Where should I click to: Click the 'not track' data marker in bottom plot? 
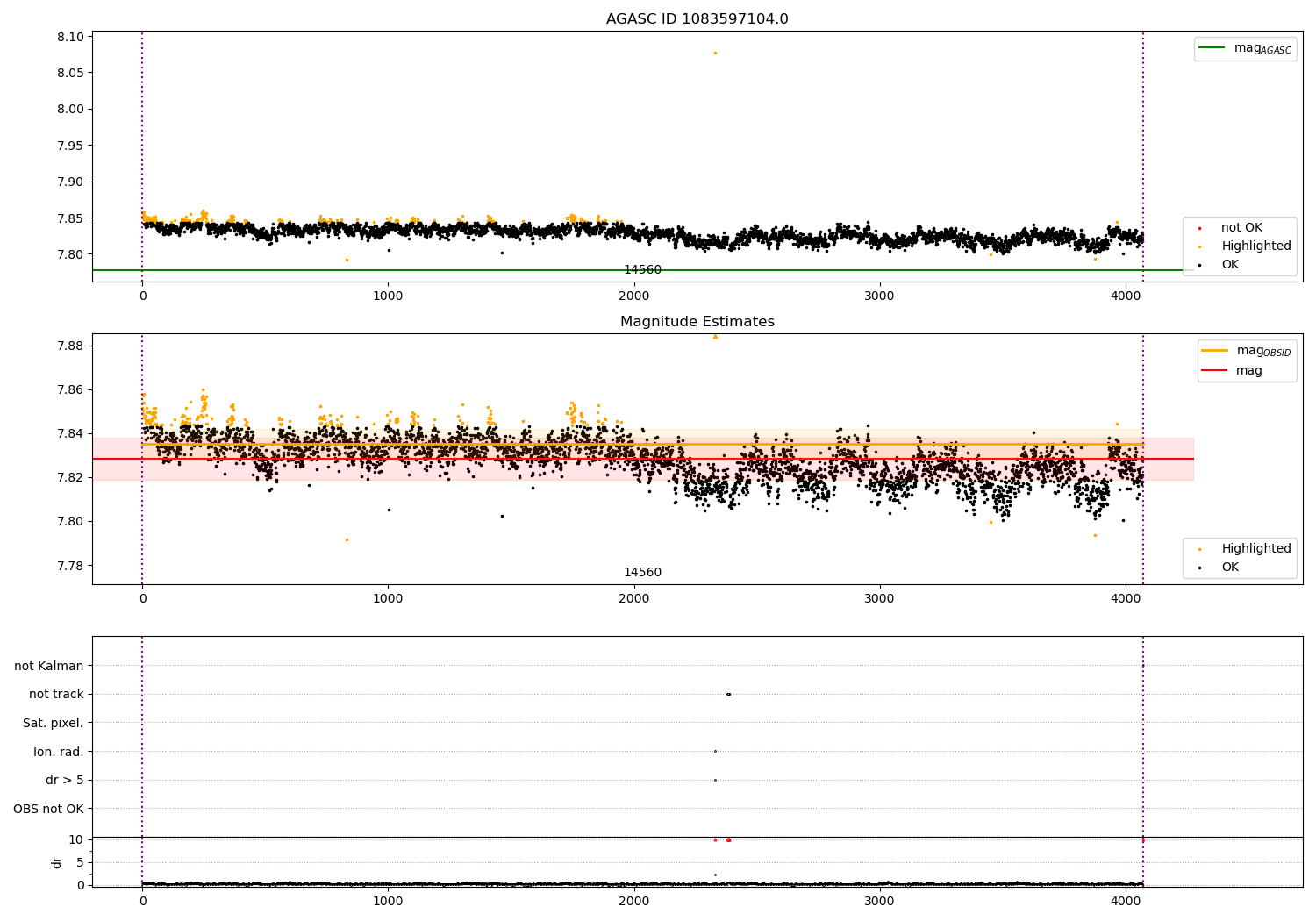(x=728, y=694)
